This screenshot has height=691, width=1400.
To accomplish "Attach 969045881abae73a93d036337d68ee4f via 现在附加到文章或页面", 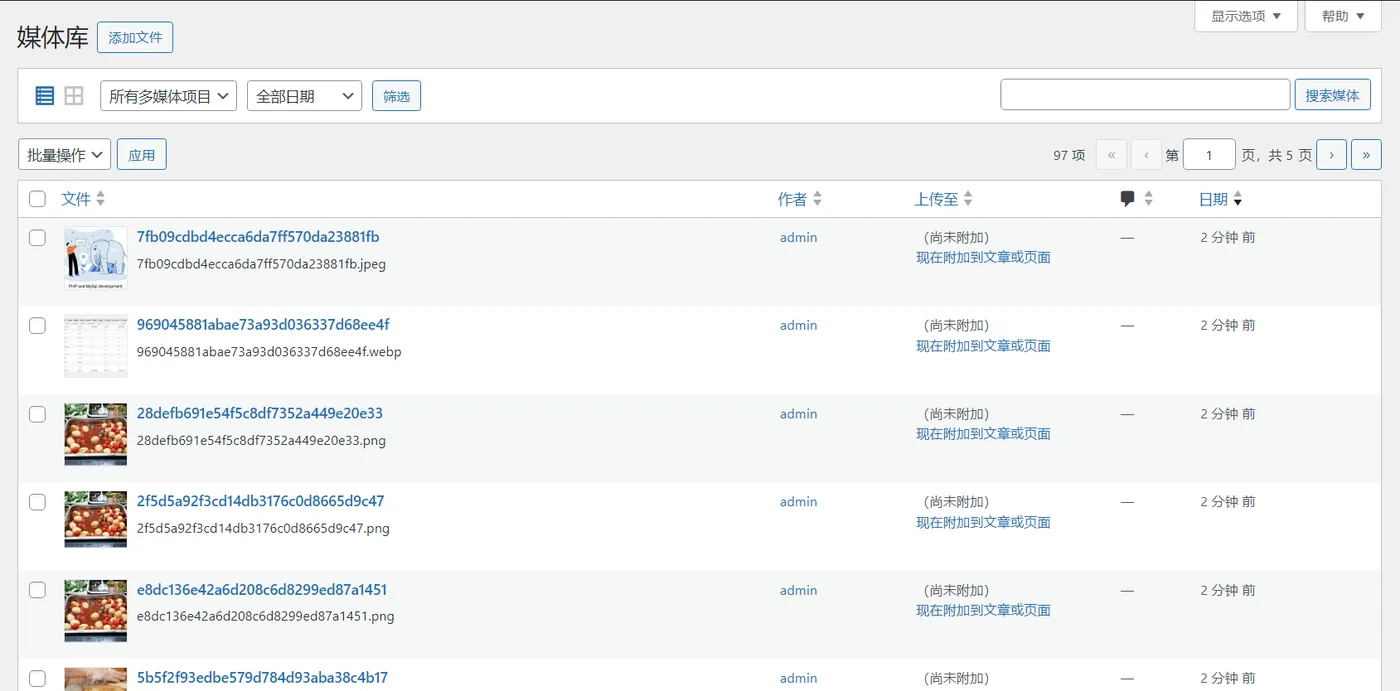I will (x=983, y=345).
